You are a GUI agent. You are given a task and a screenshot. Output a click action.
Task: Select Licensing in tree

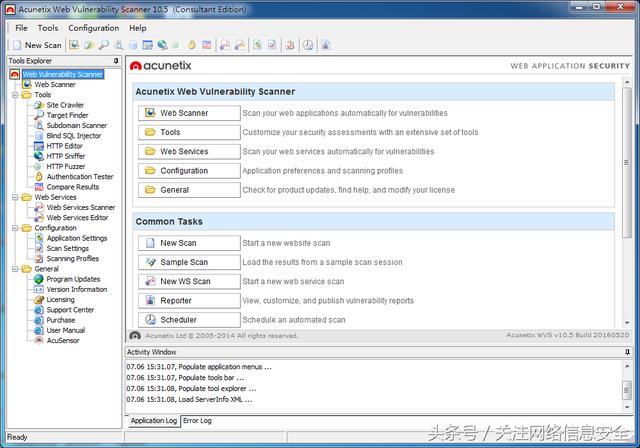click(60, 299)
